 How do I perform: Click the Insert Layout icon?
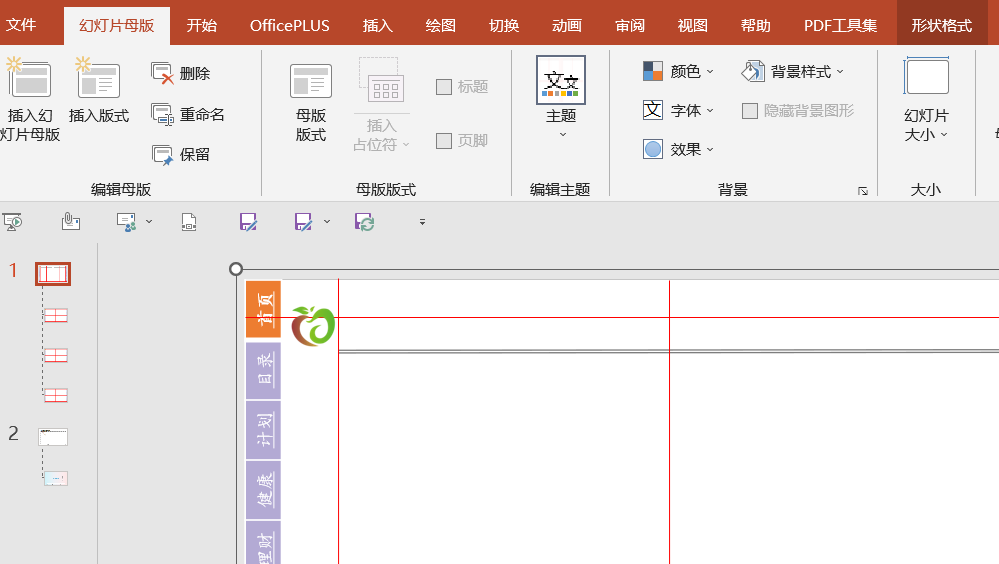(x=98, y=78)
